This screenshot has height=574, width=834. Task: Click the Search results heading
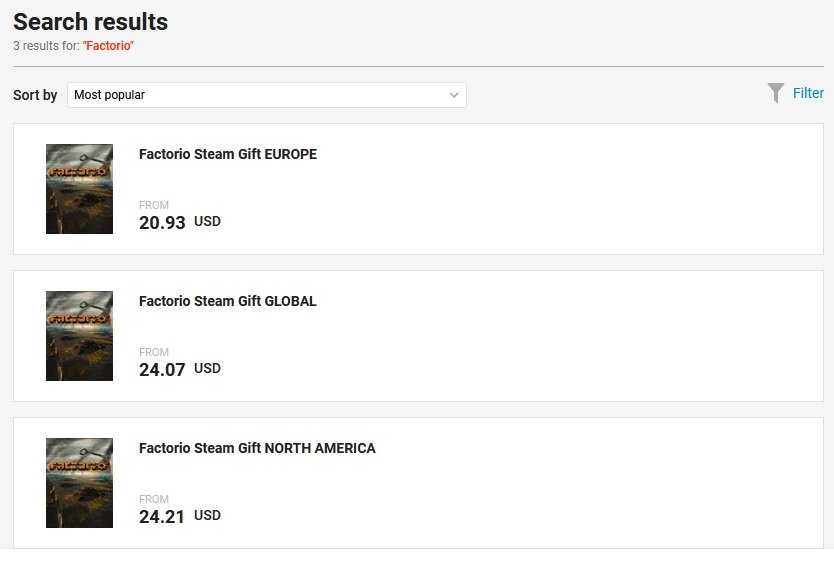[x=90, y=22]
